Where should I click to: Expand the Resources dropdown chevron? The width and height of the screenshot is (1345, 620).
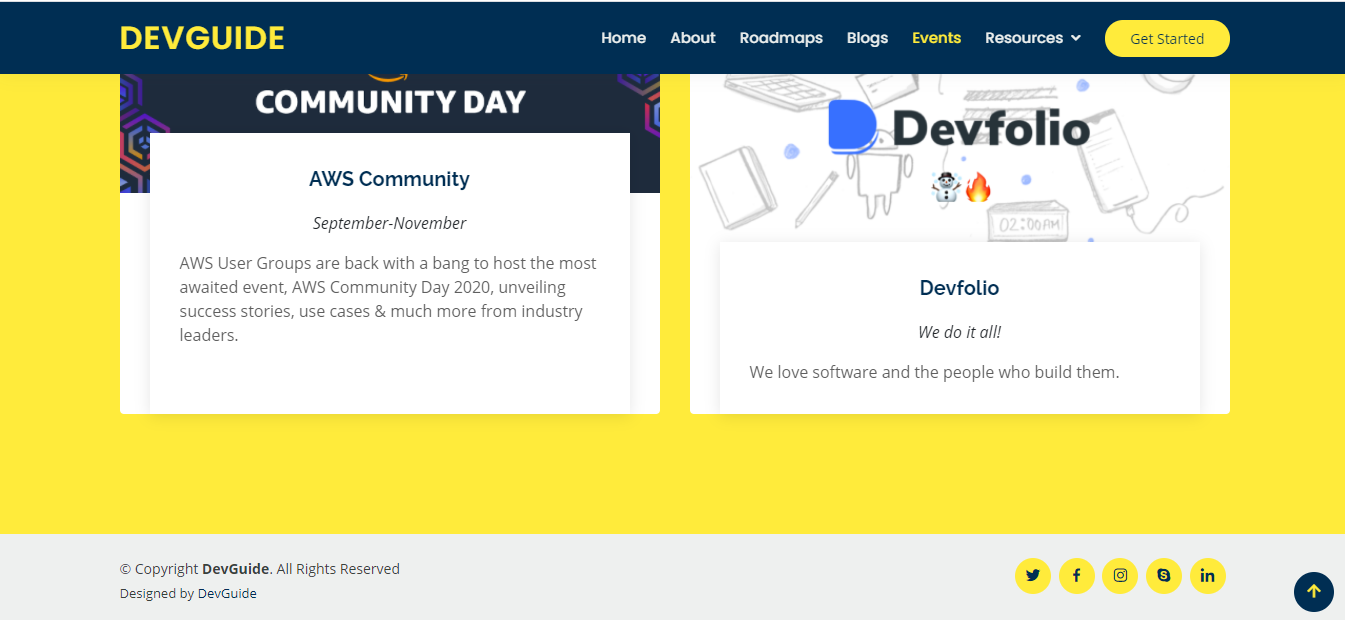tap(1076, 38)
